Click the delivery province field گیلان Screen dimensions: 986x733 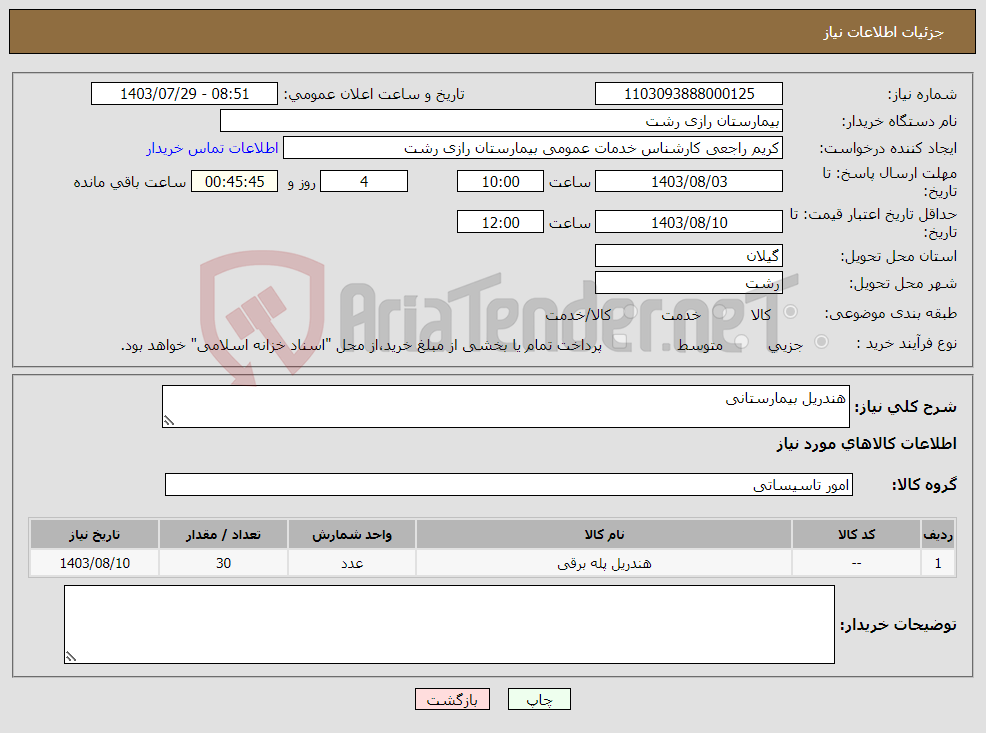689,256
